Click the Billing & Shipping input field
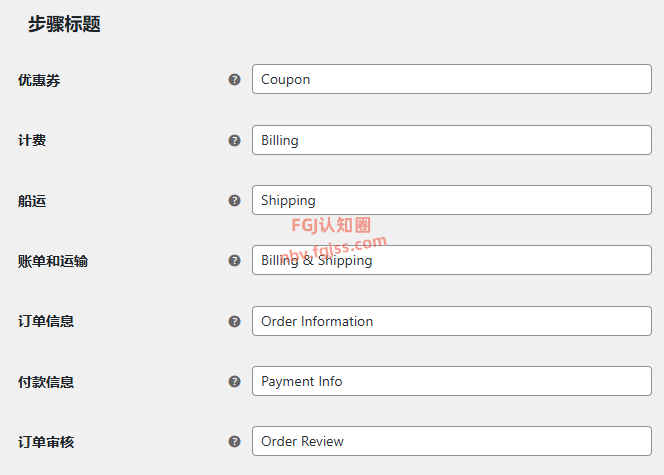This screenshot has width=664, height=475. 451,260
